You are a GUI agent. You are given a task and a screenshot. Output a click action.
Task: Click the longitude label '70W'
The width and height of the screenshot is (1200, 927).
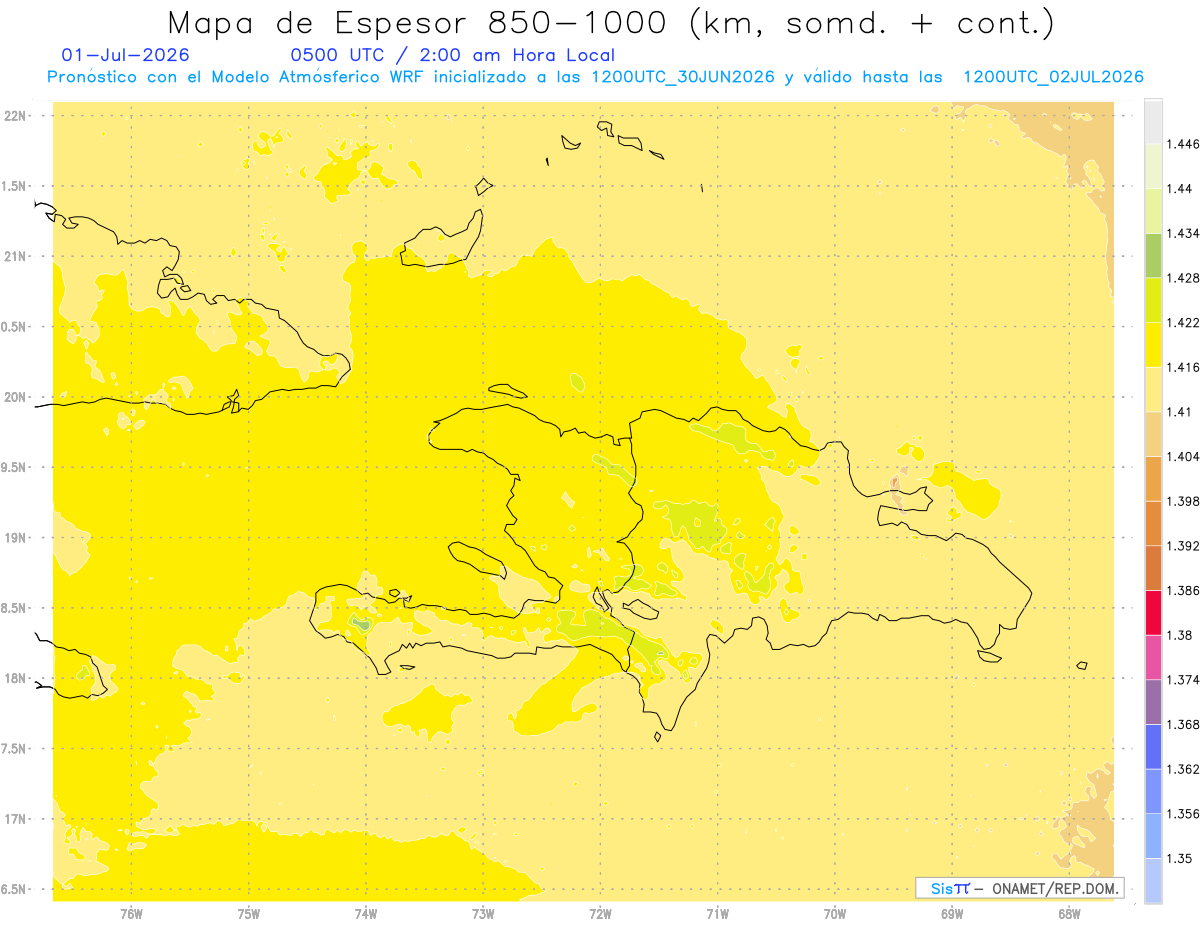point(835,913)
